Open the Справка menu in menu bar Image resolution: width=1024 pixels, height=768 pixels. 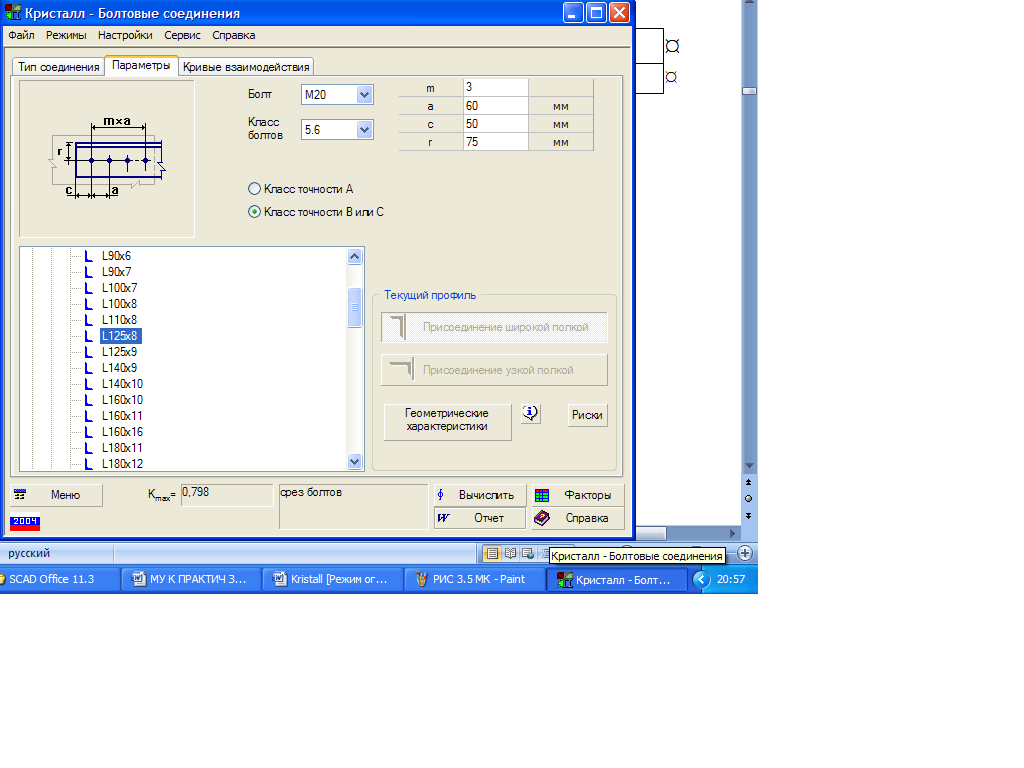coord(233,35)
